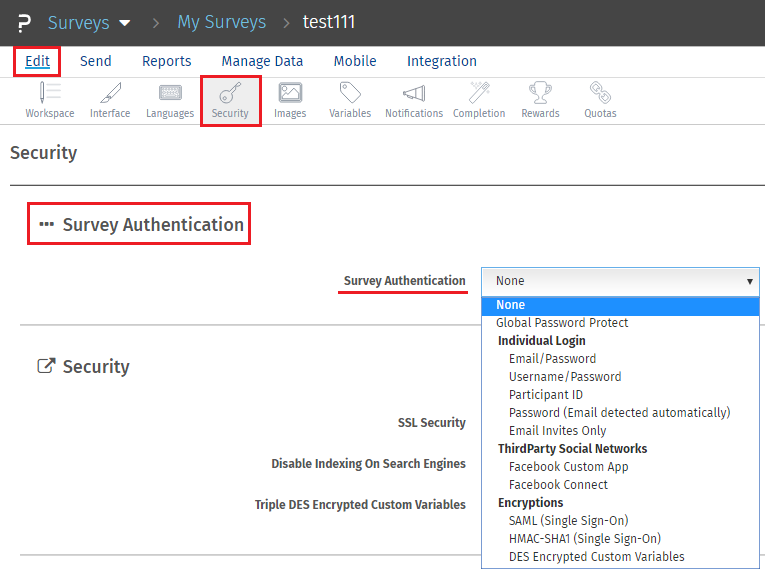Screen dimensions: 765x572
Task: Click the QuestionPro P logo icon
Action: pyautogui.click(x=24, y=23)
